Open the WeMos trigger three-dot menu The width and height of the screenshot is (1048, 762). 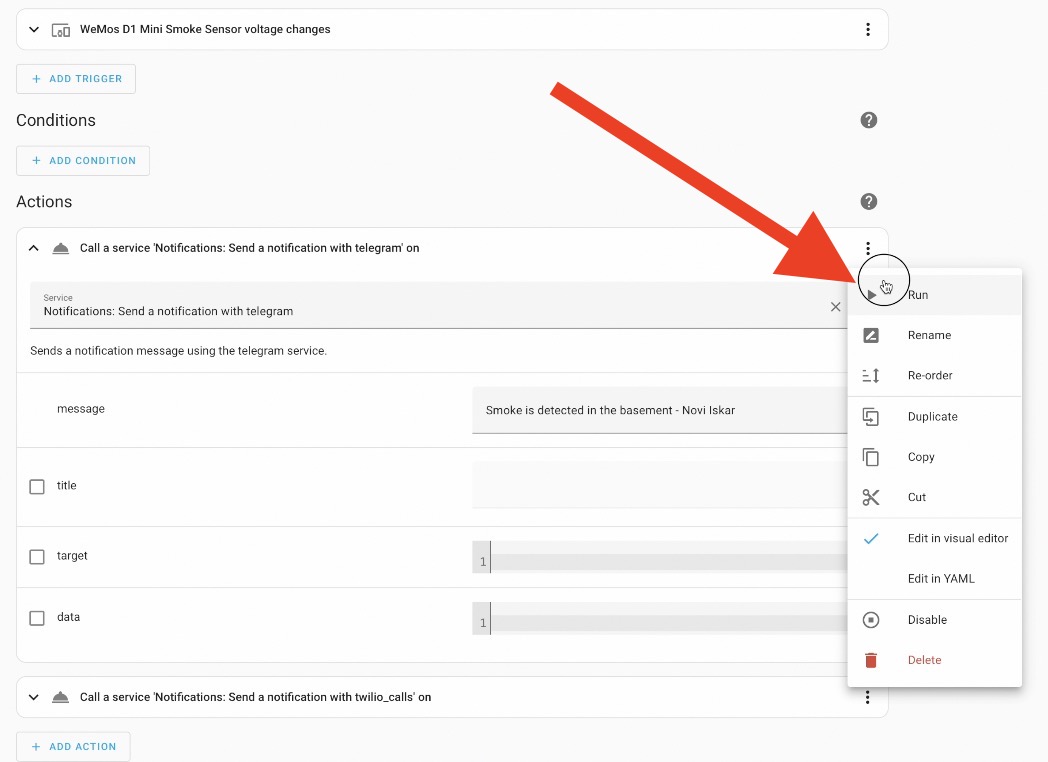tap(868, 29)
